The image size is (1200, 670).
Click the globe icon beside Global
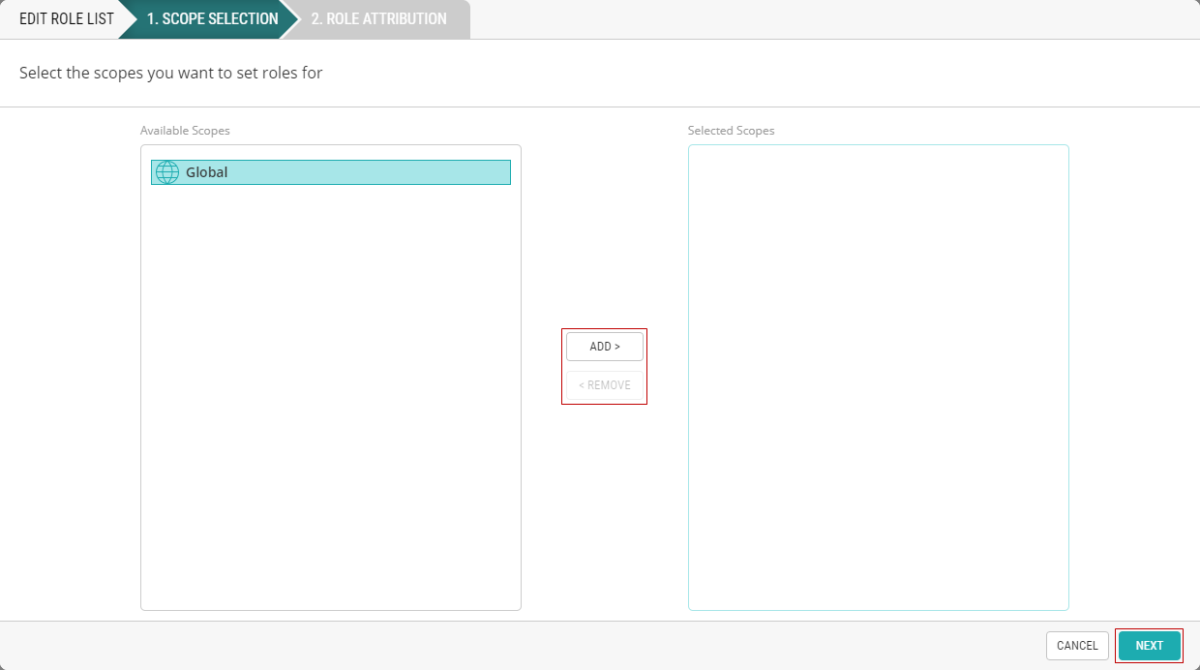click(167, 173)
